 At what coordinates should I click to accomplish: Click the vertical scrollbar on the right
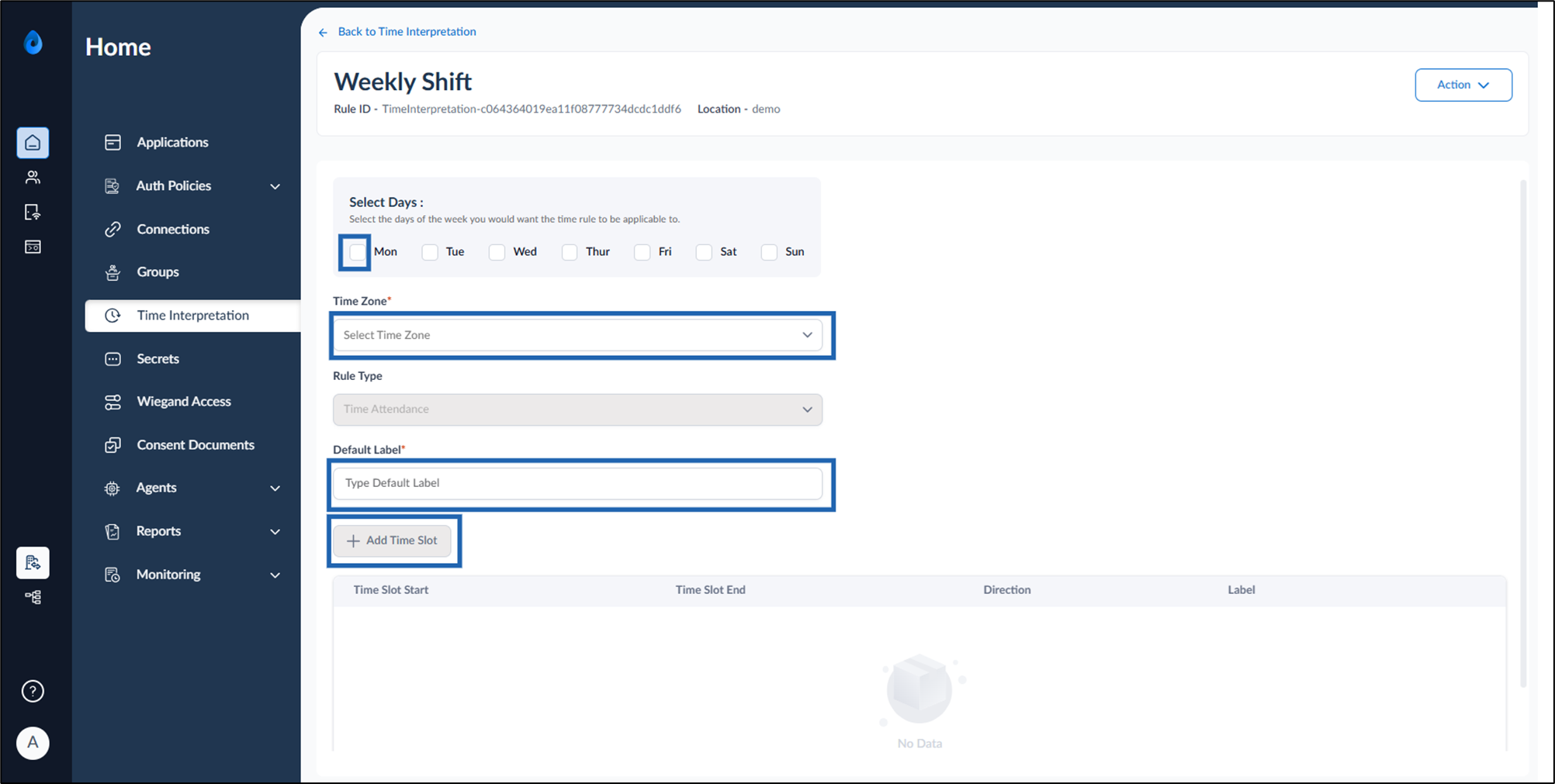(x=1523, y=434)
